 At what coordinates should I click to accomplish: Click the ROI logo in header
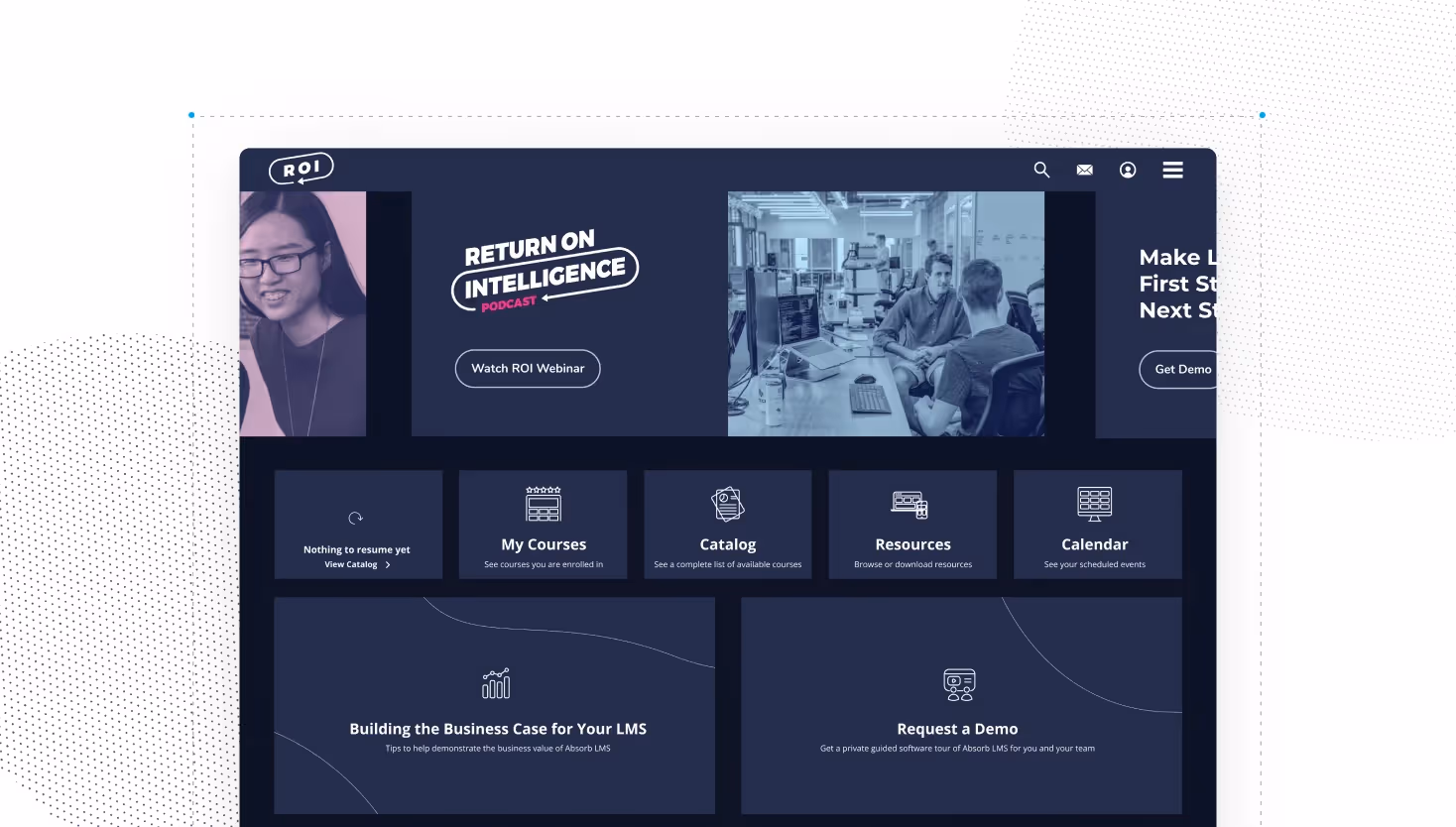(x=302, y=169)
